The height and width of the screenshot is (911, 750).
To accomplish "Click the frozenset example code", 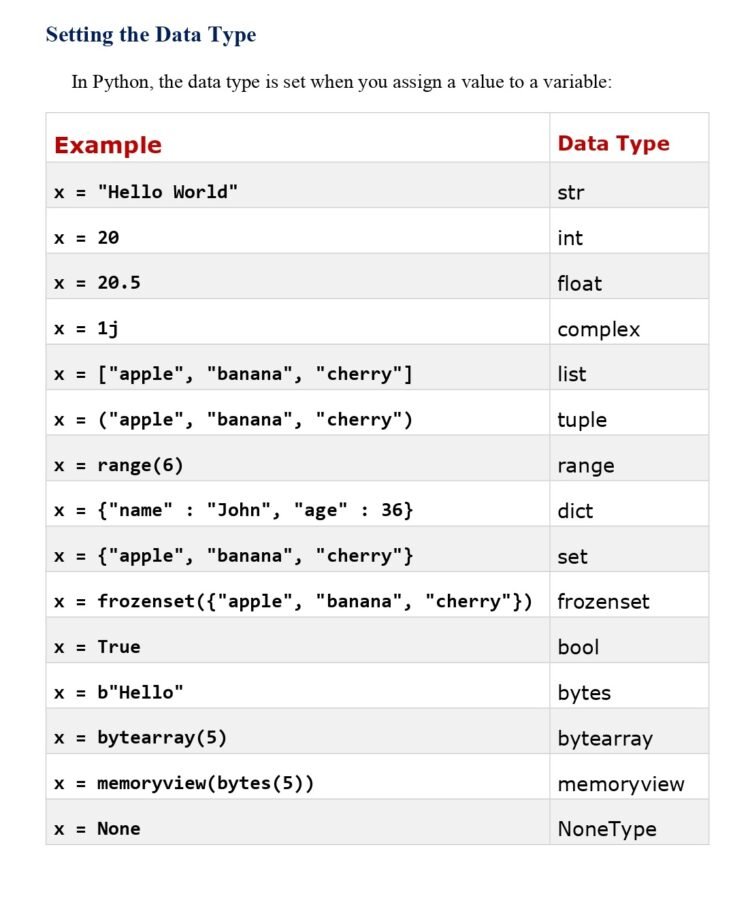I will coord(293,601).
